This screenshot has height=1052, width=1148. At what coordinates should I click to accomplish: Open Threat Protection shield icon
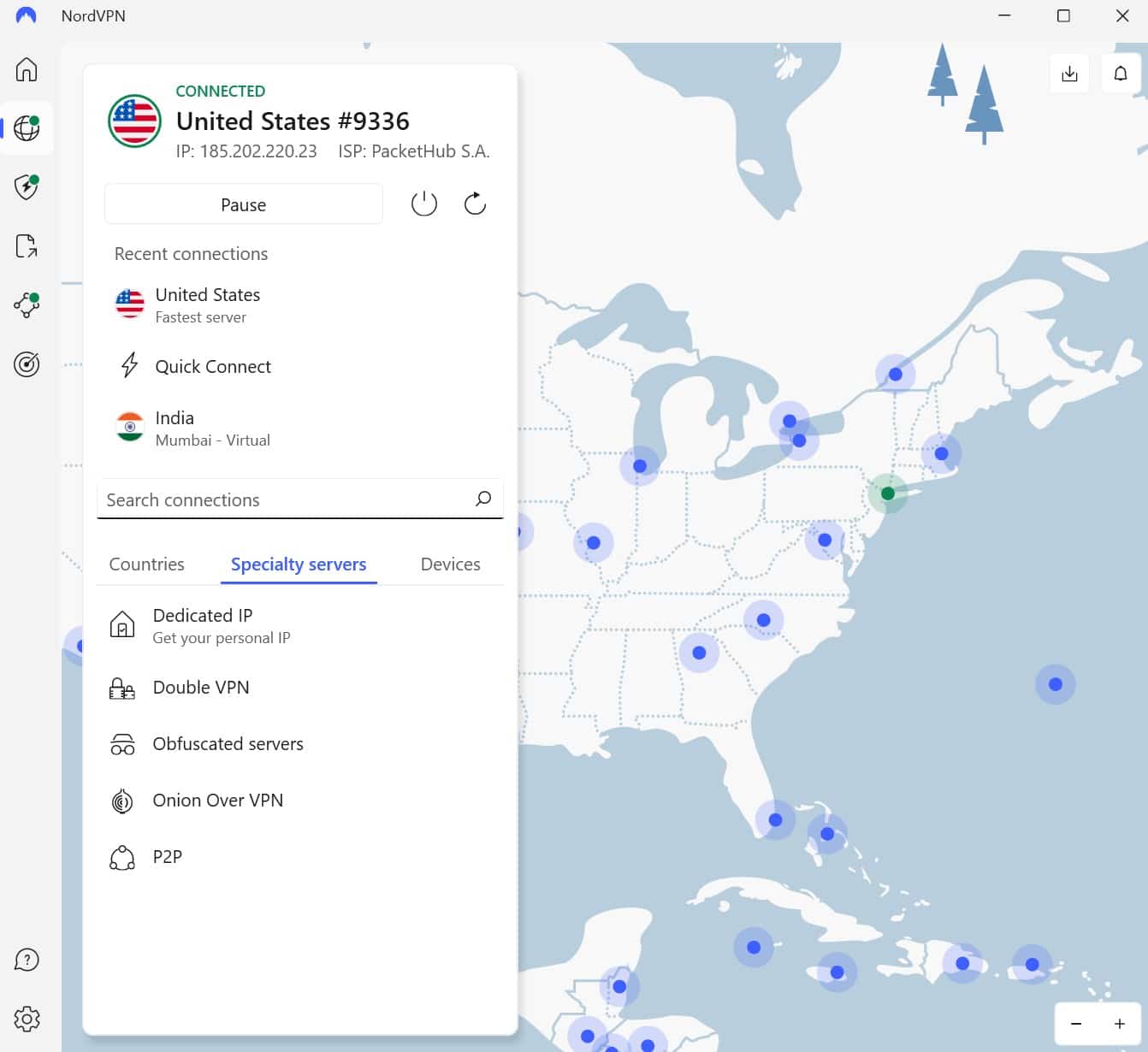(x=27, y=187)
